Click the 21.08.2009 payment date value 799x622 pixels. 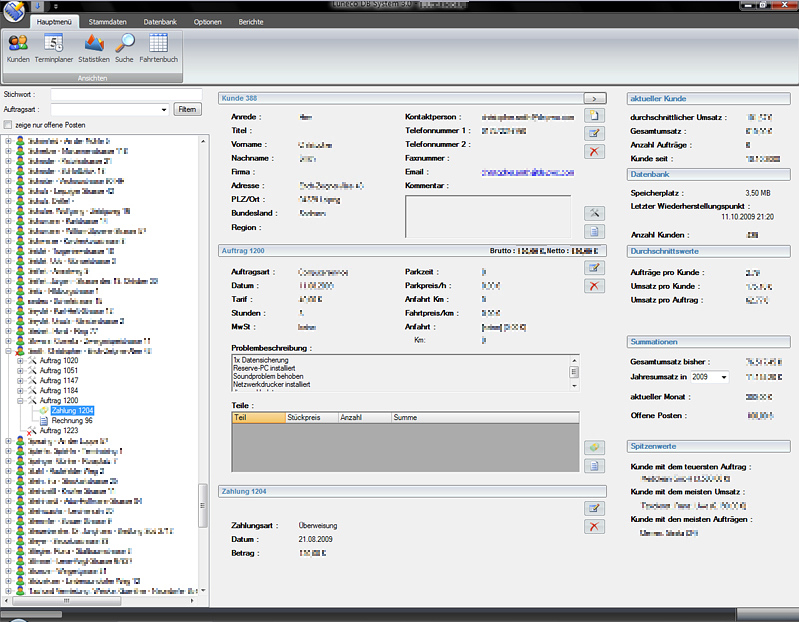point(315,539)
